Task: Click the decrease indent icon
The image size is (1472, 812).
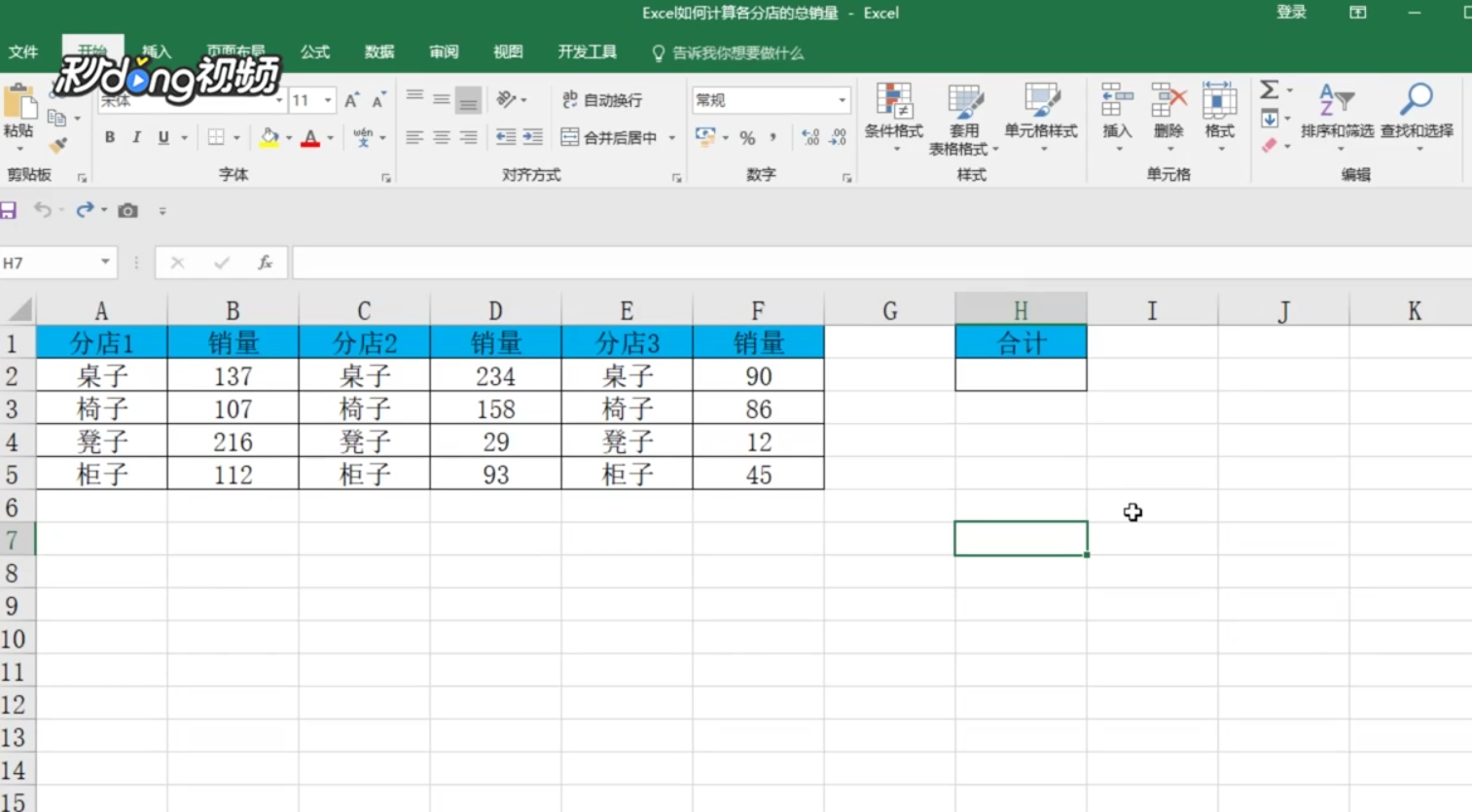Action: [506, 137]
